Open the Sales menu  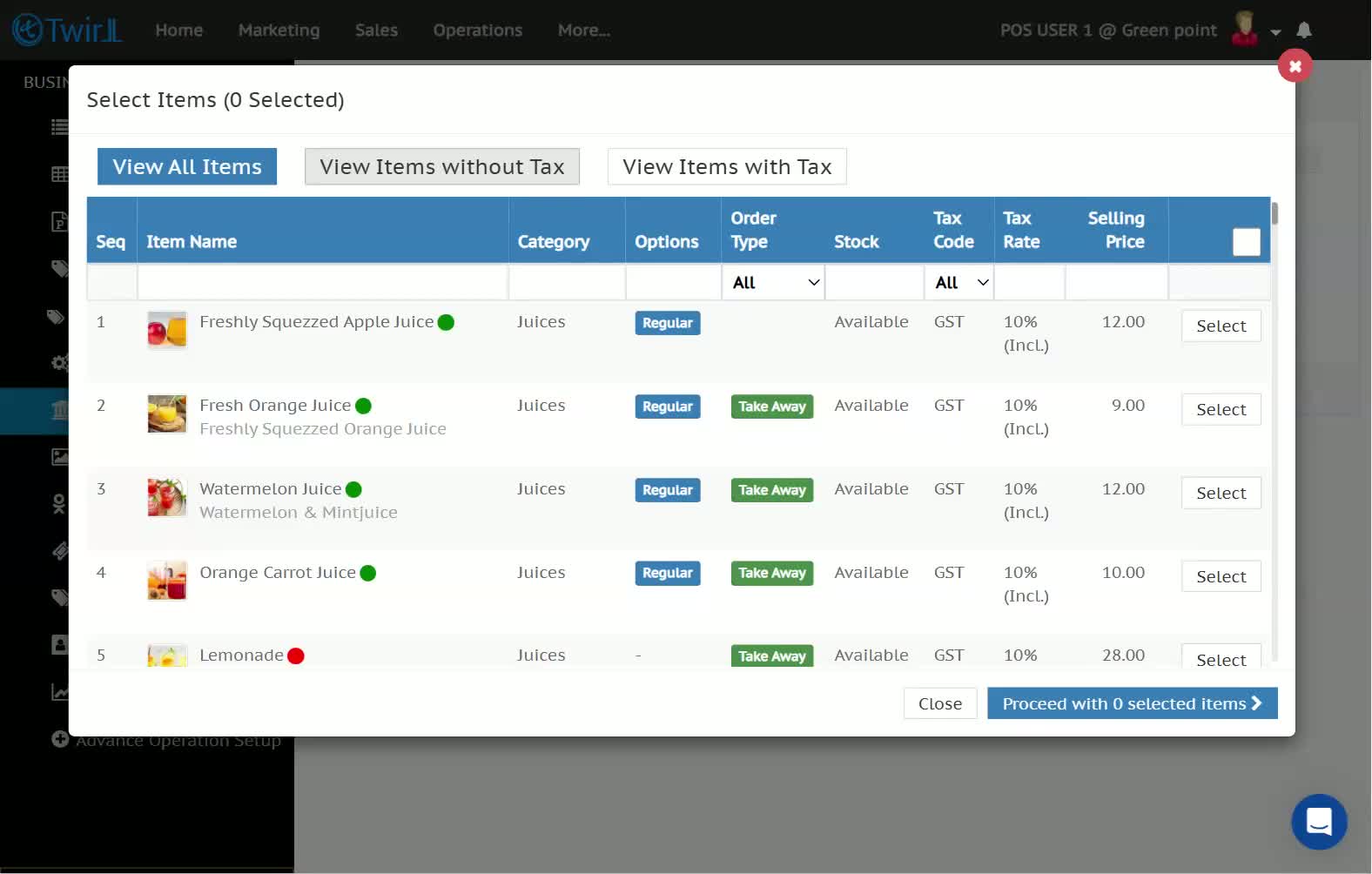click(376, 30)
